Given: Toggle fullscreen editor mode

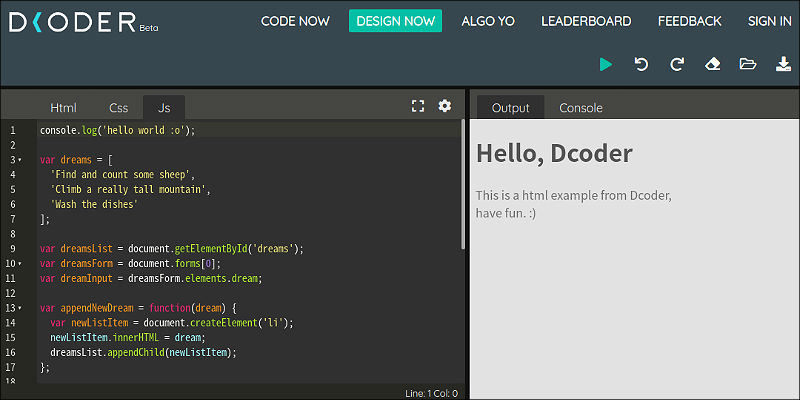Looking at the screenshot, I should click(x=418, y=106).
